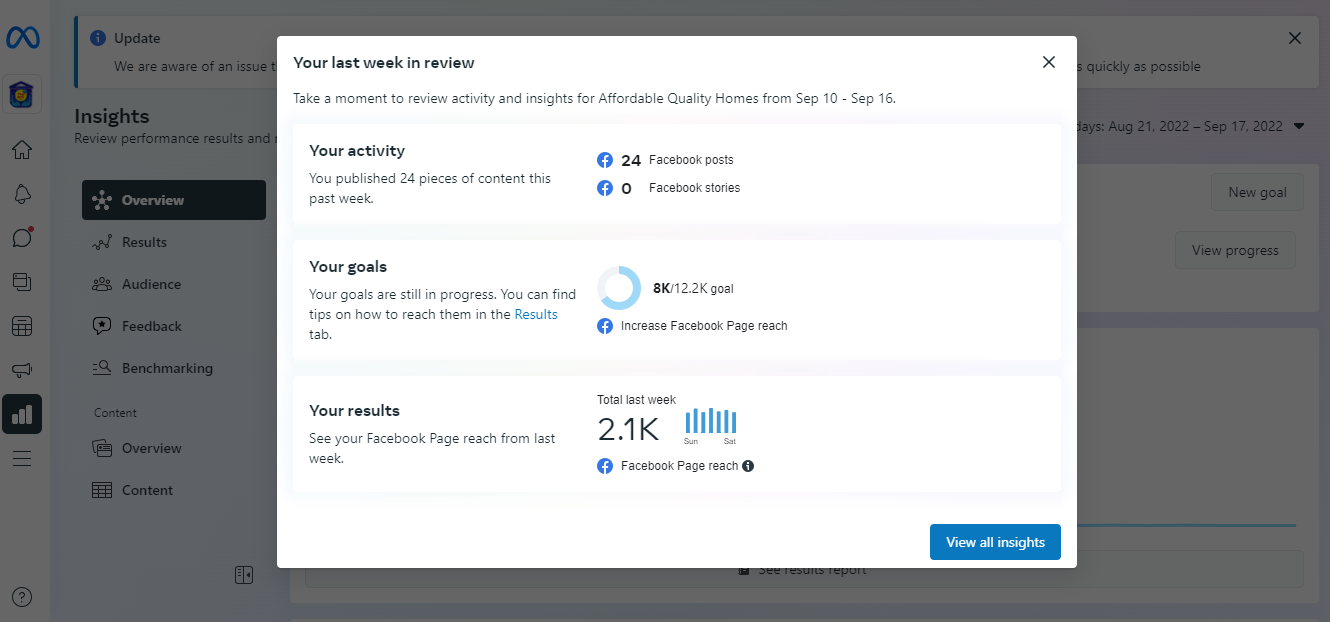Open the Ads megaphone icon
The image size is (1330, 622).
[x=21, y=370]
